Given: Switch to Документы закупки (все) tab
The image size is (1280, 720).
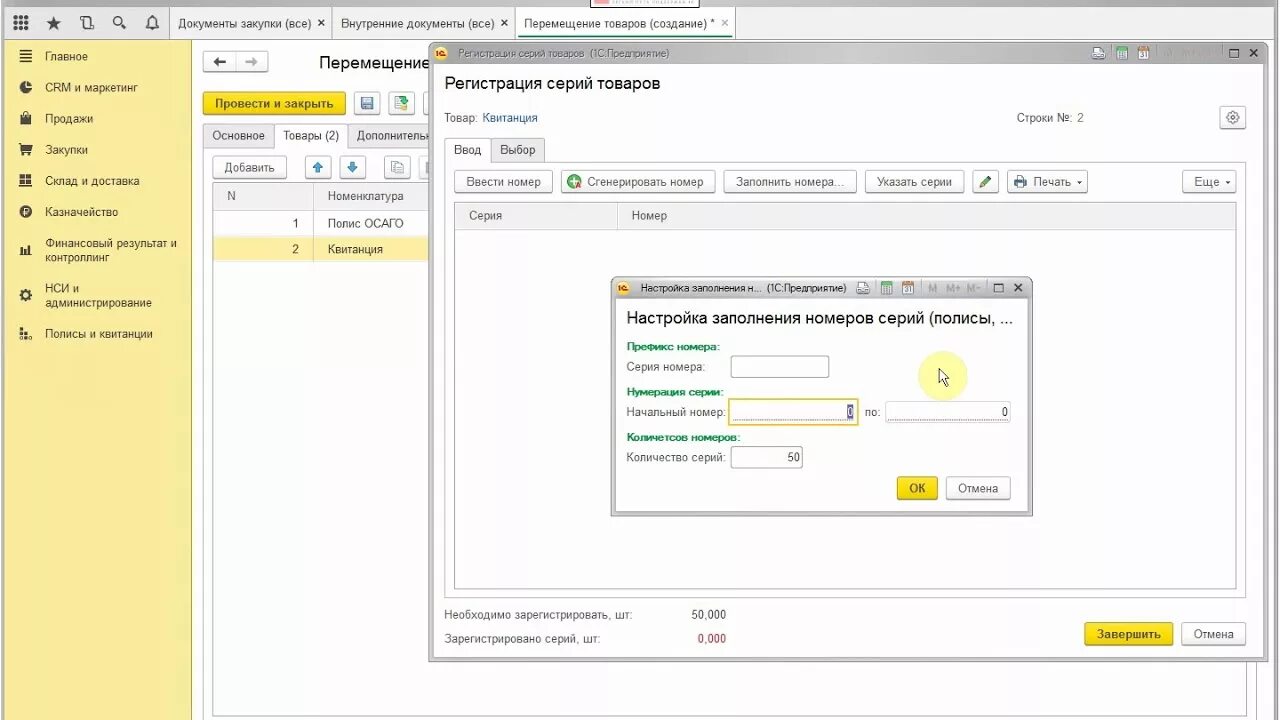Looking at the screenshot, I should pyautogui.click(x=244, y=22).
